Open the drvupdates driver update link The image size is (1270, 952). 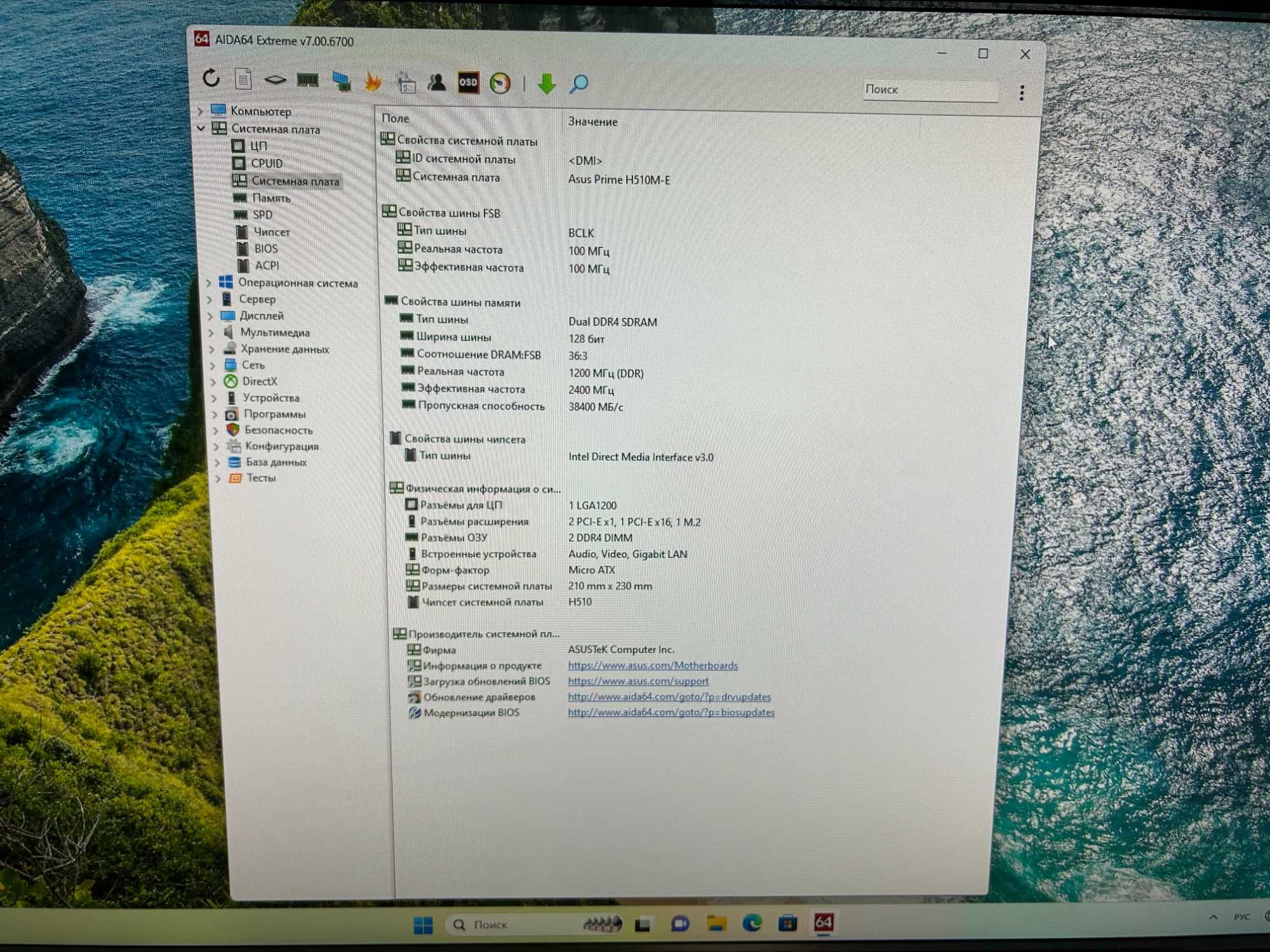coord(669,697)
